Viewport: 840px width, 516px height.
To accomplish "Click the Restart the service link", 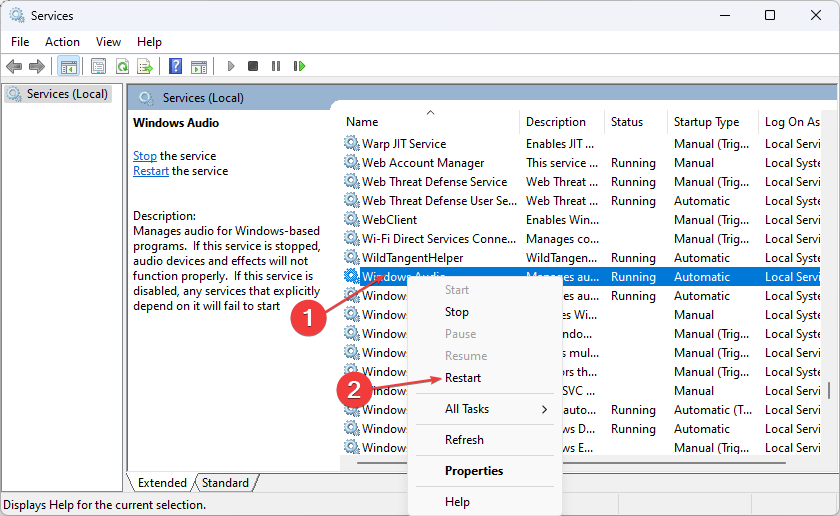I will click(x=151, y=171).
